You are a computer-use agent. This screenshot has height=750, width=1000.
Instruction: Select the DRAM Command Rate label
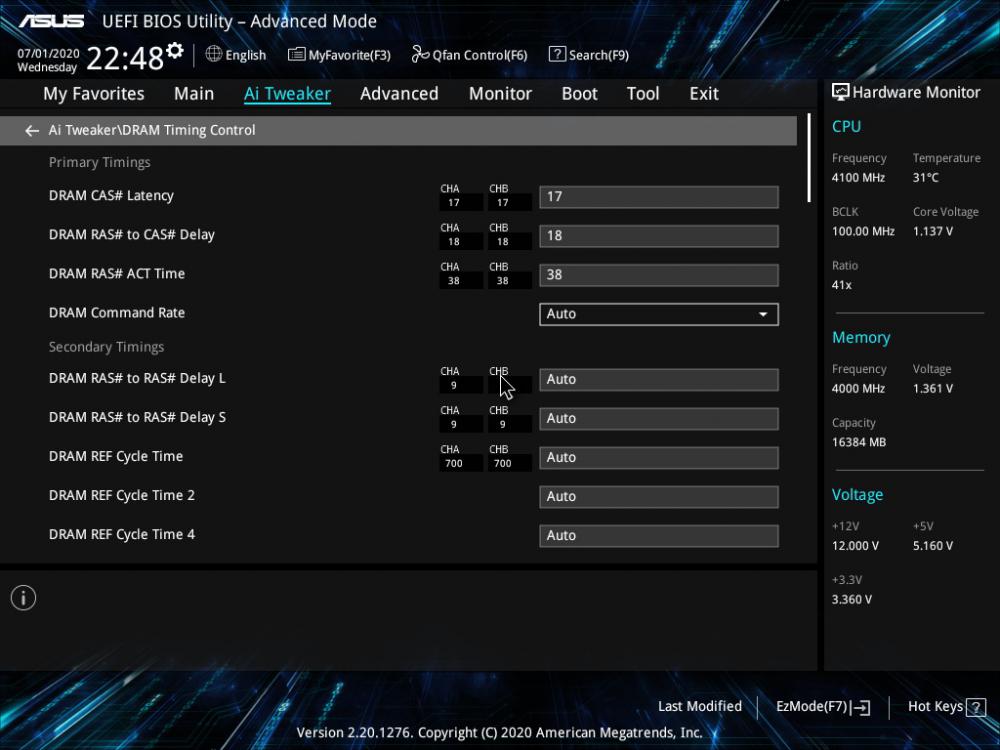(x=117, y=312)
